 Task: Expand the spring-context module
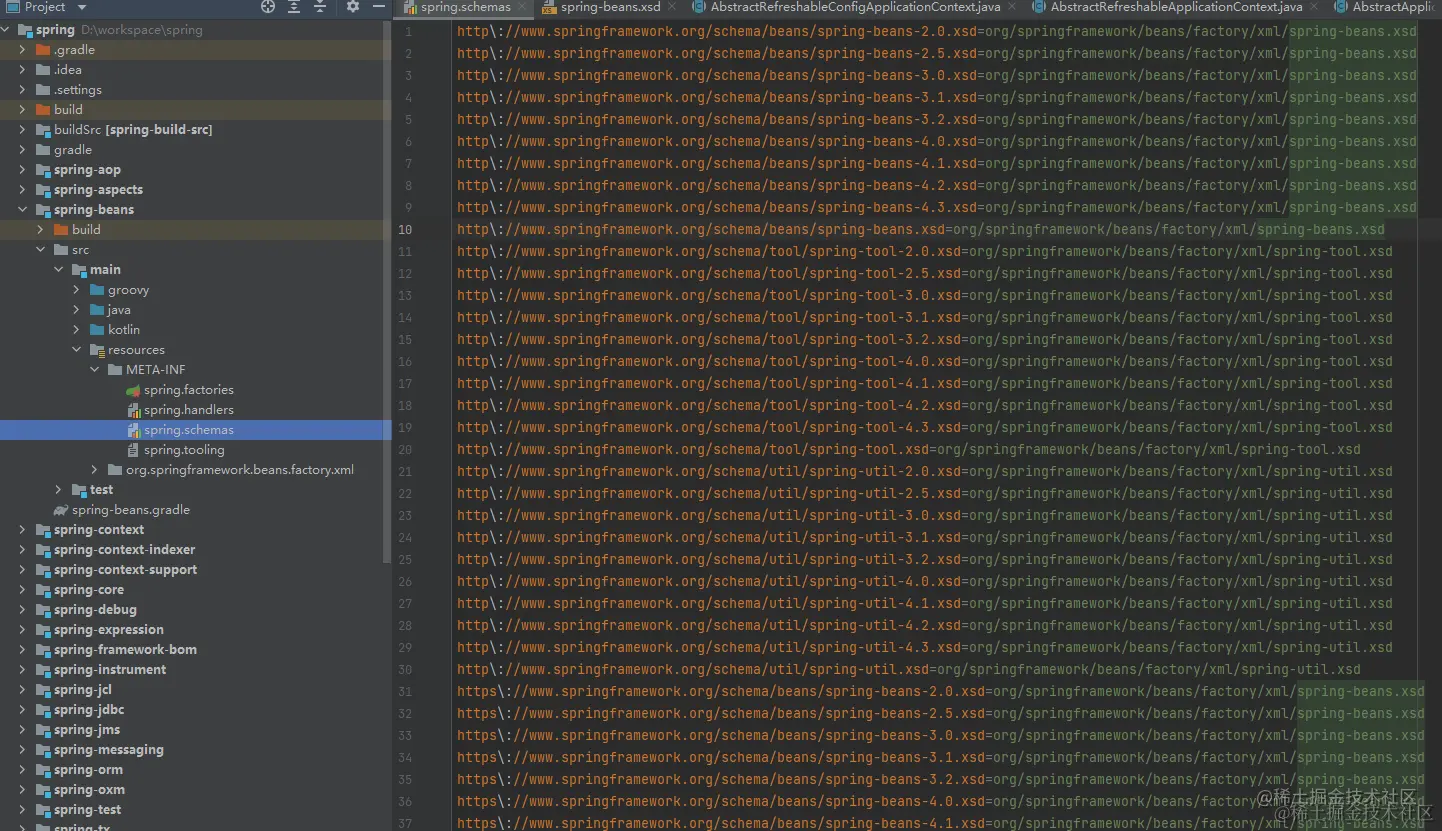coord(22,530)
